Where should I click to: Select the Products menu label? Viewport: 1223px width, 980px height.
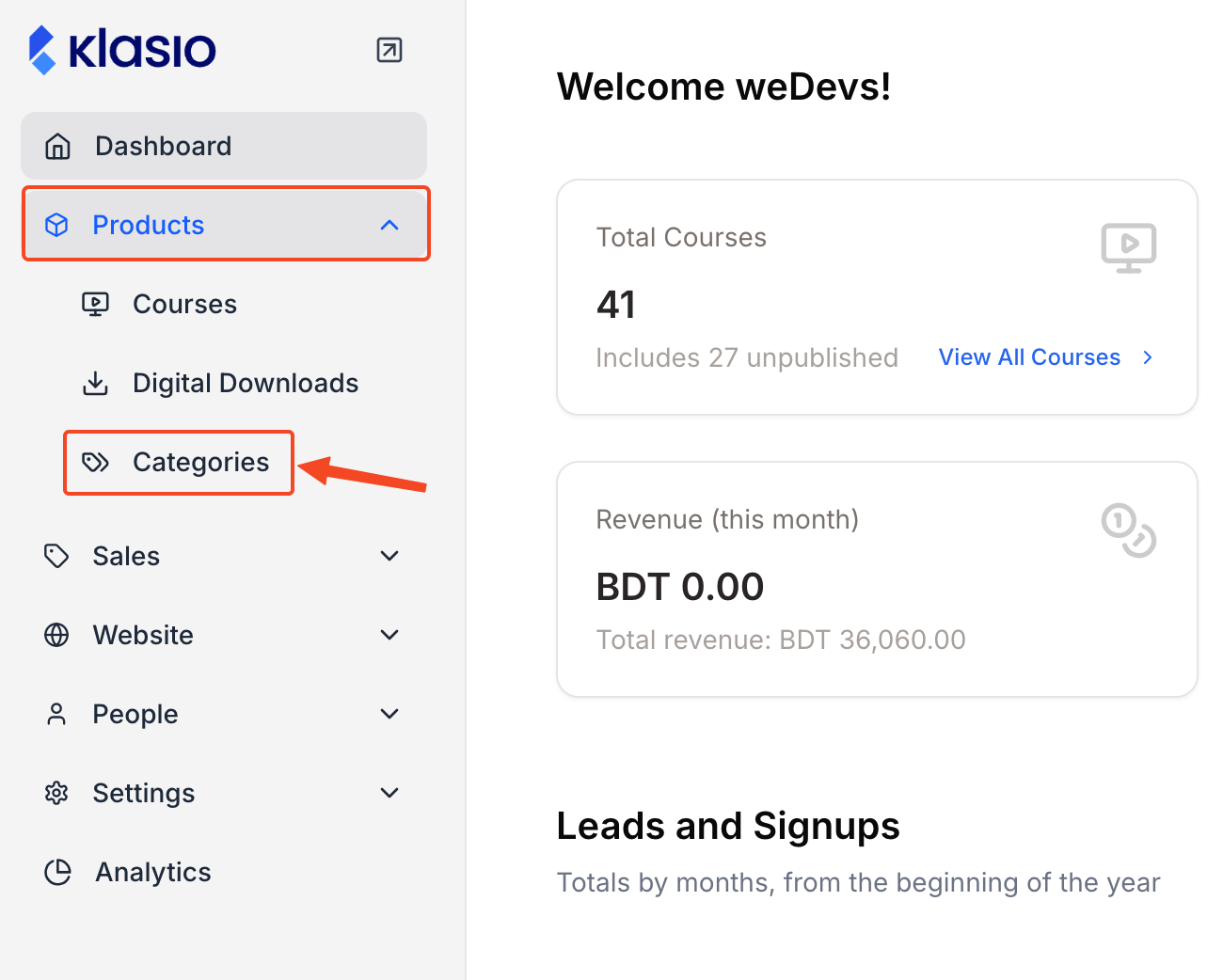149,225
